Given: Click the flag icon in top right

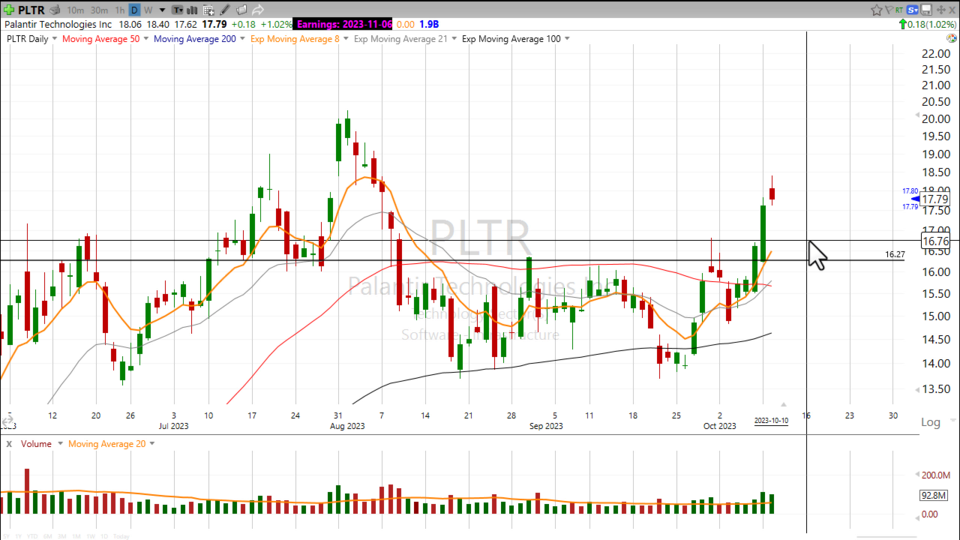Looking at the screenshot, I should pos(889,10).
